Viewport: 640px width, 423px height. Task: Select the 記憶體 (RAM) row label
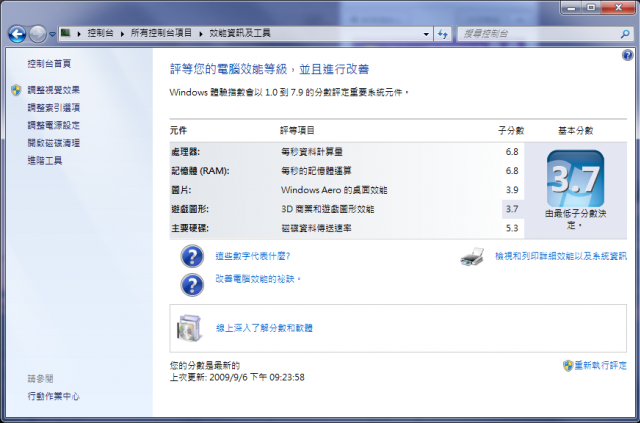click(200, 171)
